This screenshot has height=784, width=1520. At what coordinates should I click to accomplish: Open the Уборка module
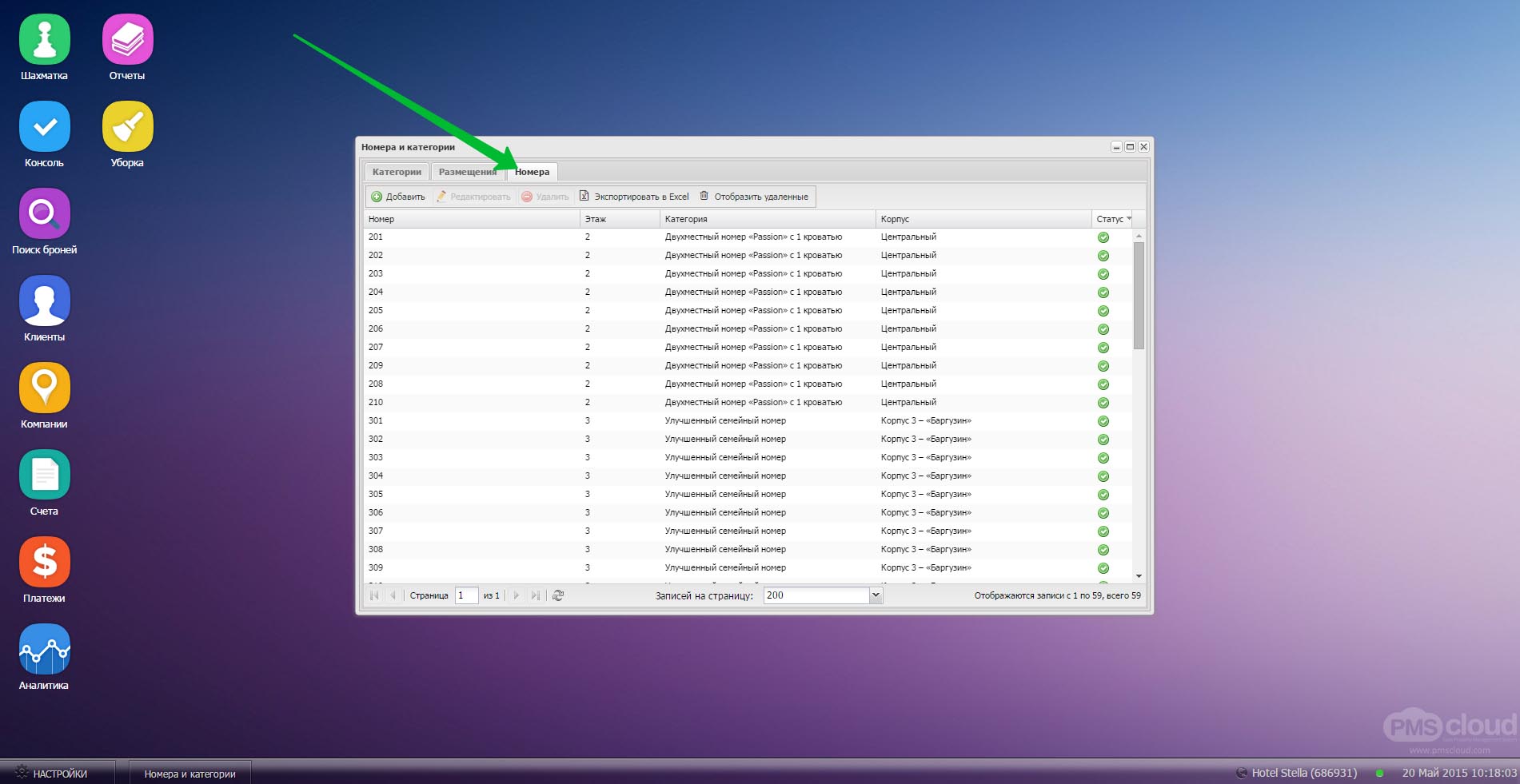[126, 125]
